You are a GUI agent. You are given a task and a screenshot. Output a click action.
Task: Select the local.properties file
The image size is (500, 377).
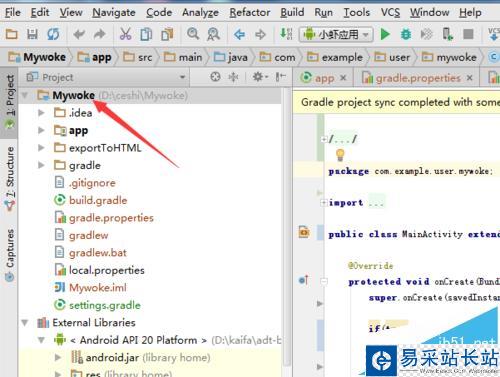point(99,270)
